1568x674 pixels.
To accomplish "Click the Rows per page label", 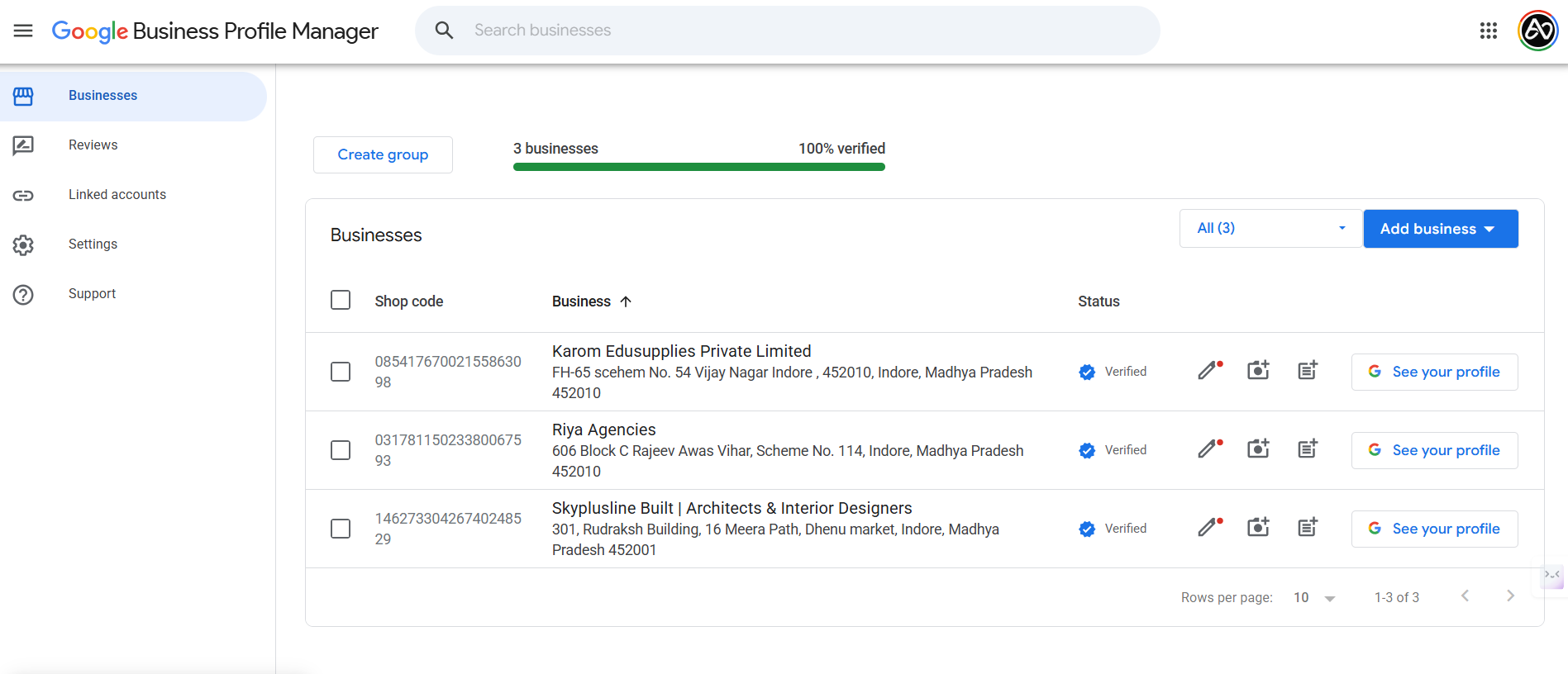I will click(x=1227, y=598).
